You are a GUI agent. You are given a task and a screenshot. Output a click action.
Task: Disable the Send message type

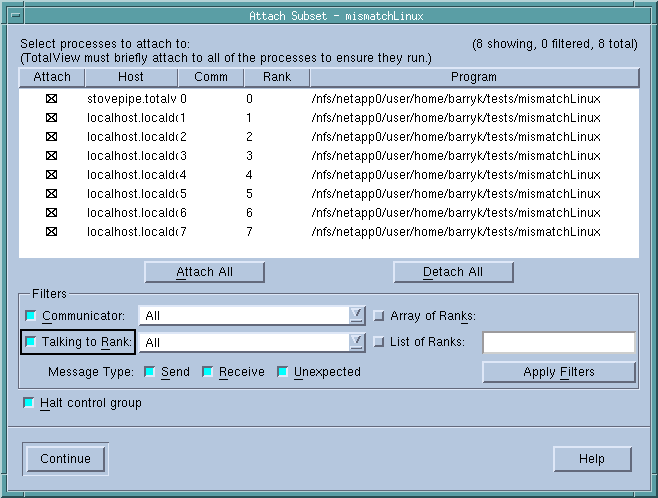pyautogui.click(x=149, y=372)
